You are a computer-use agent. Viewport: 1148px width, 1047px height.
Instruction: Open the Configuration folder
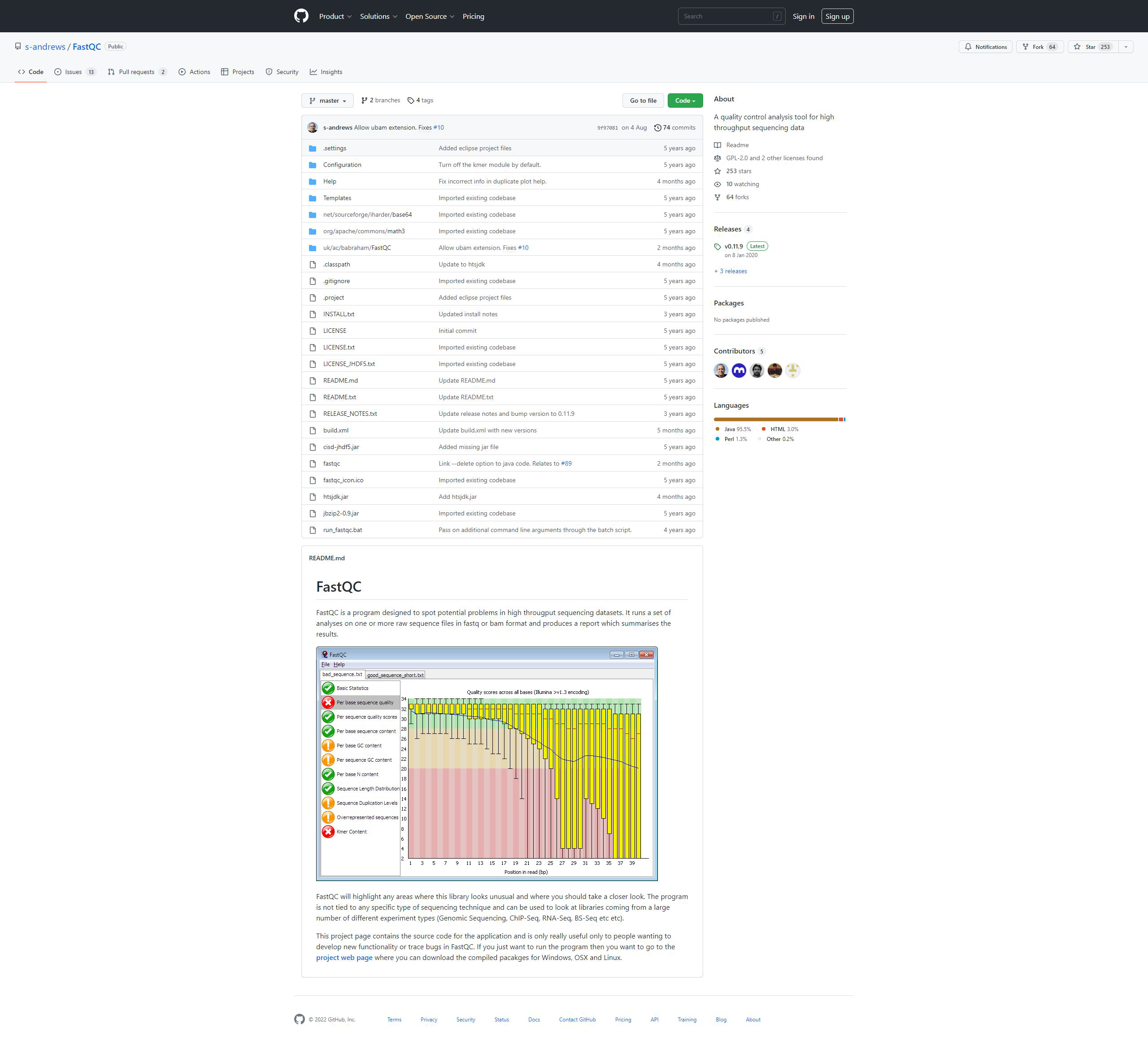pos(342,165)
